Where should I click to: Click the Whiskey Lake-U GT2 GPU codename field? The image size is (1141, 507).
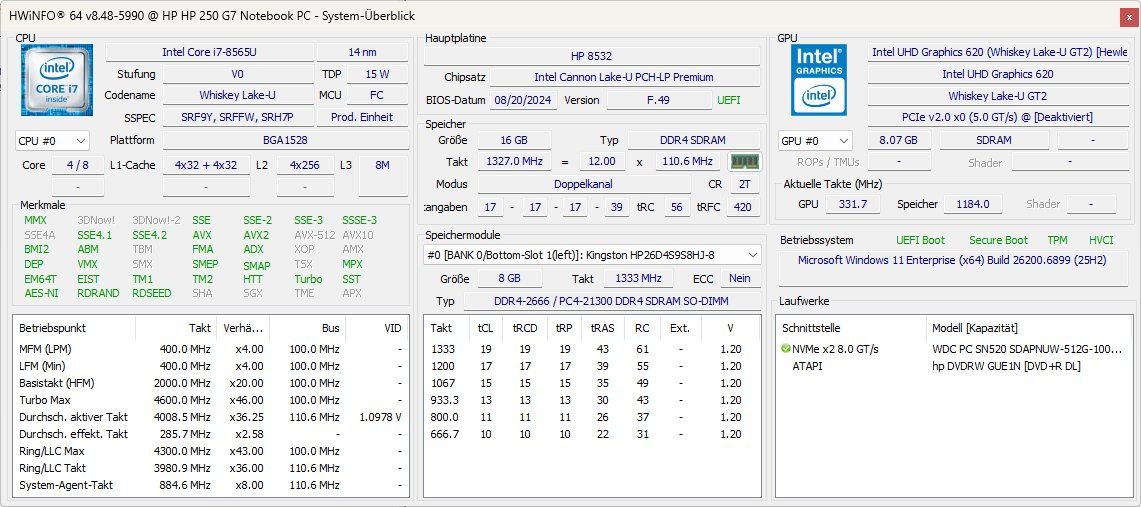[x=998, y=96]
